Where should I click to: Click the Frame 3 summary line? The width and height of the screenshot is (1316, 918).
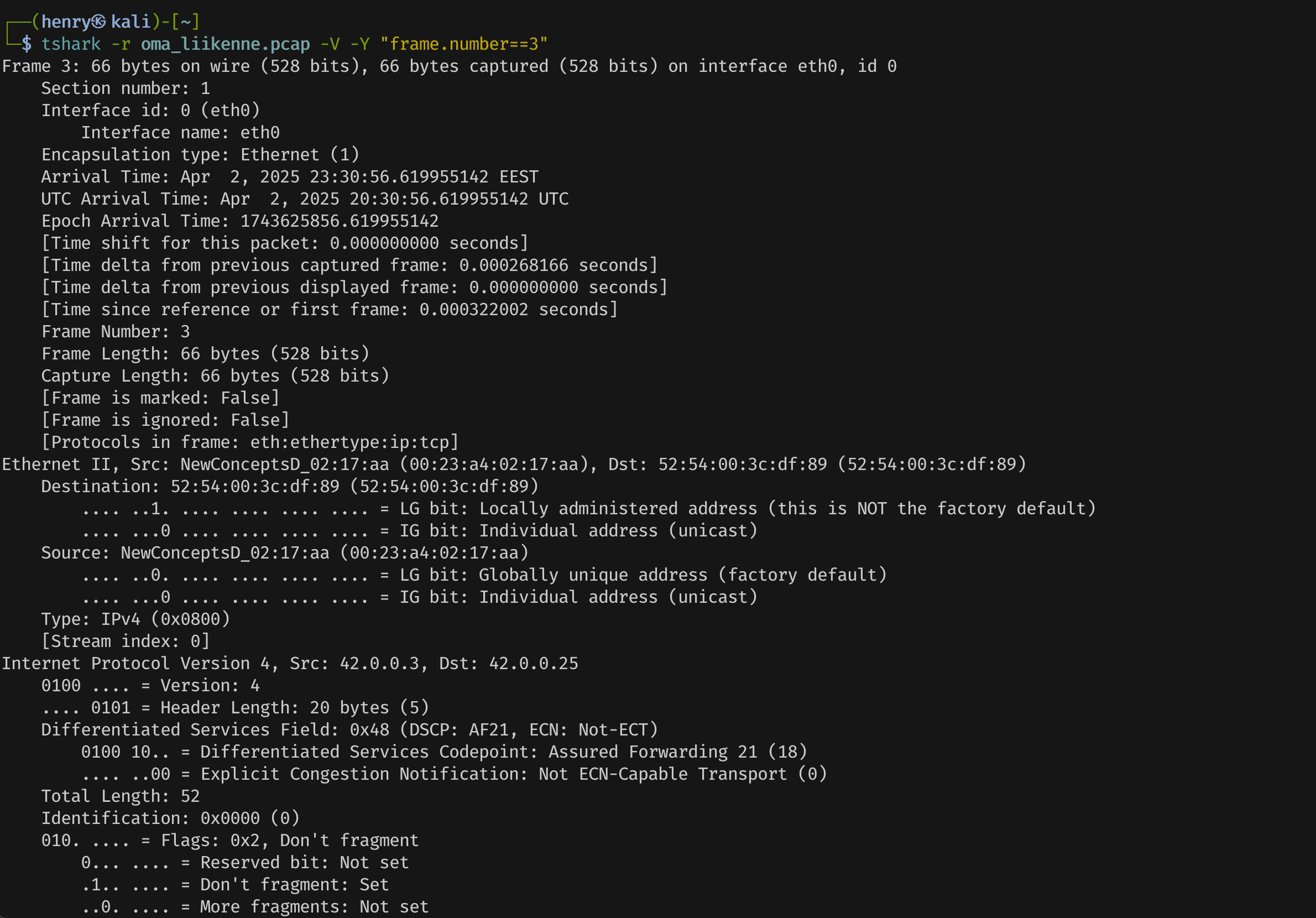click(x=449, y=66)
